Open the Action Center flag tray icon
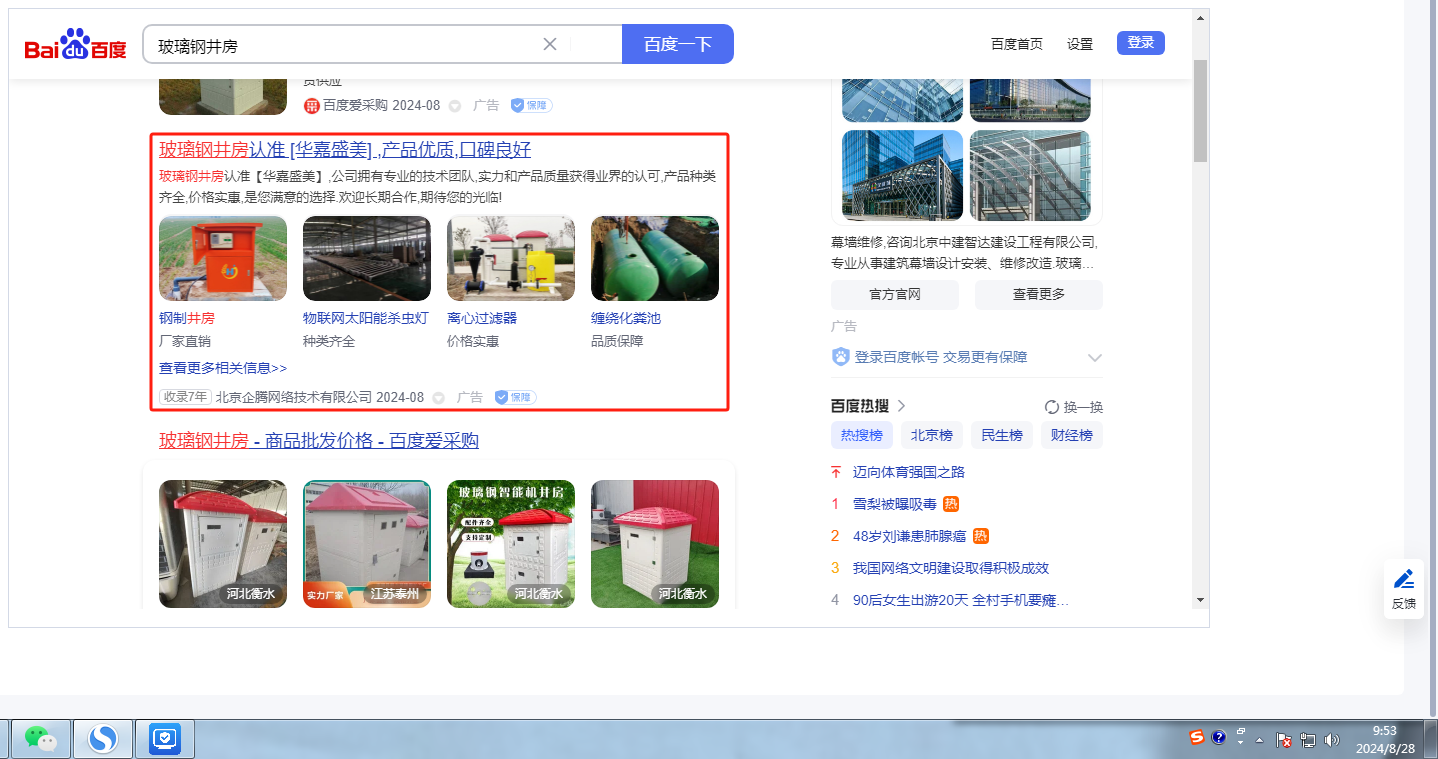The image size is (1438, 759). pyautogui.click(x=1285, y=740)
